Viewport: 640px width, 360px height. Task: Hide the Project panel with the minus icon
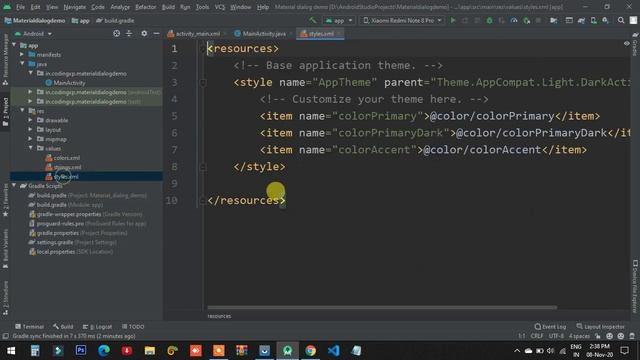156,33
